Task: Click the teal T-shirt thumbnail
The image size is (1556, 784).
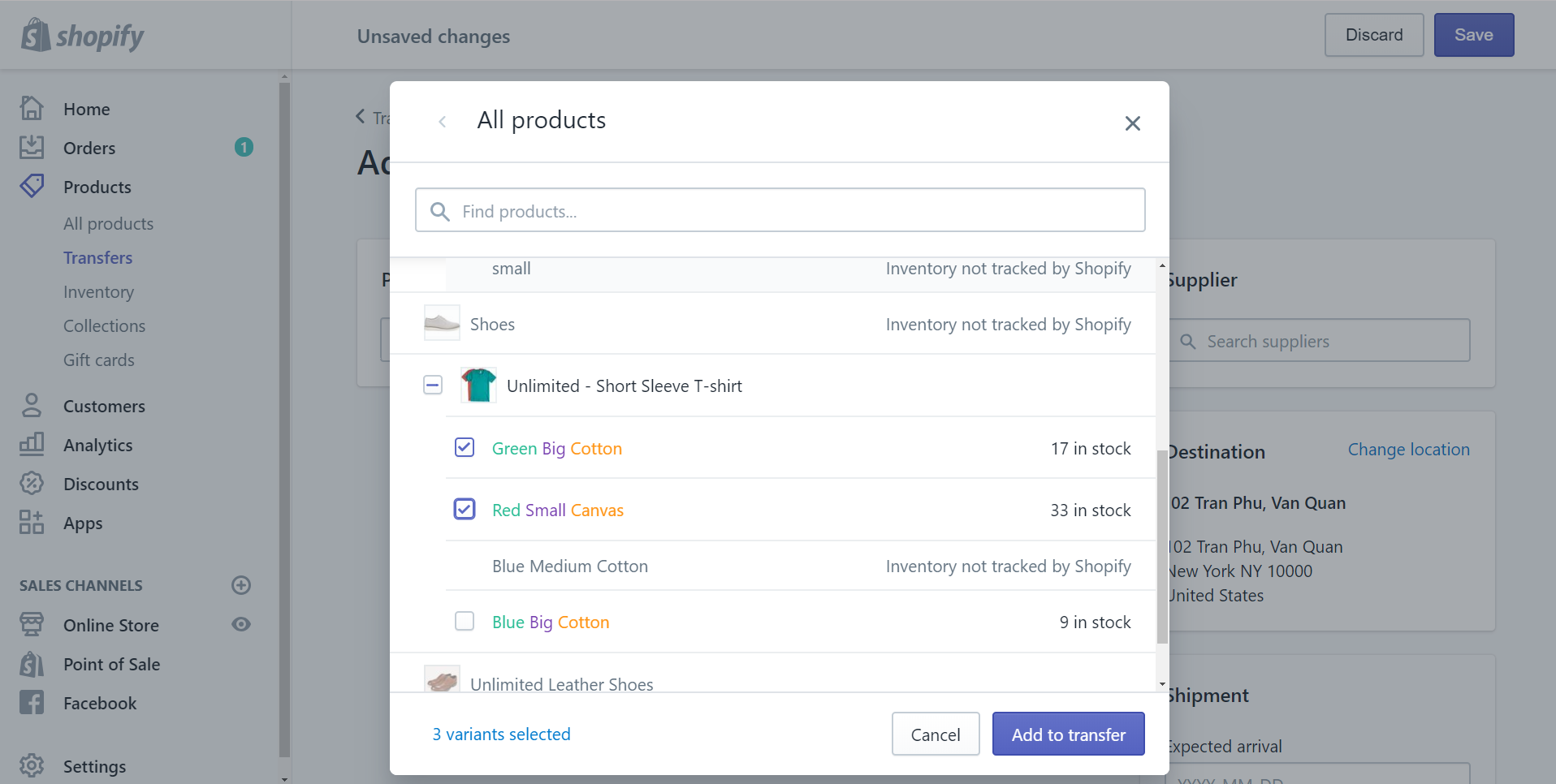Action: [478, 385]
